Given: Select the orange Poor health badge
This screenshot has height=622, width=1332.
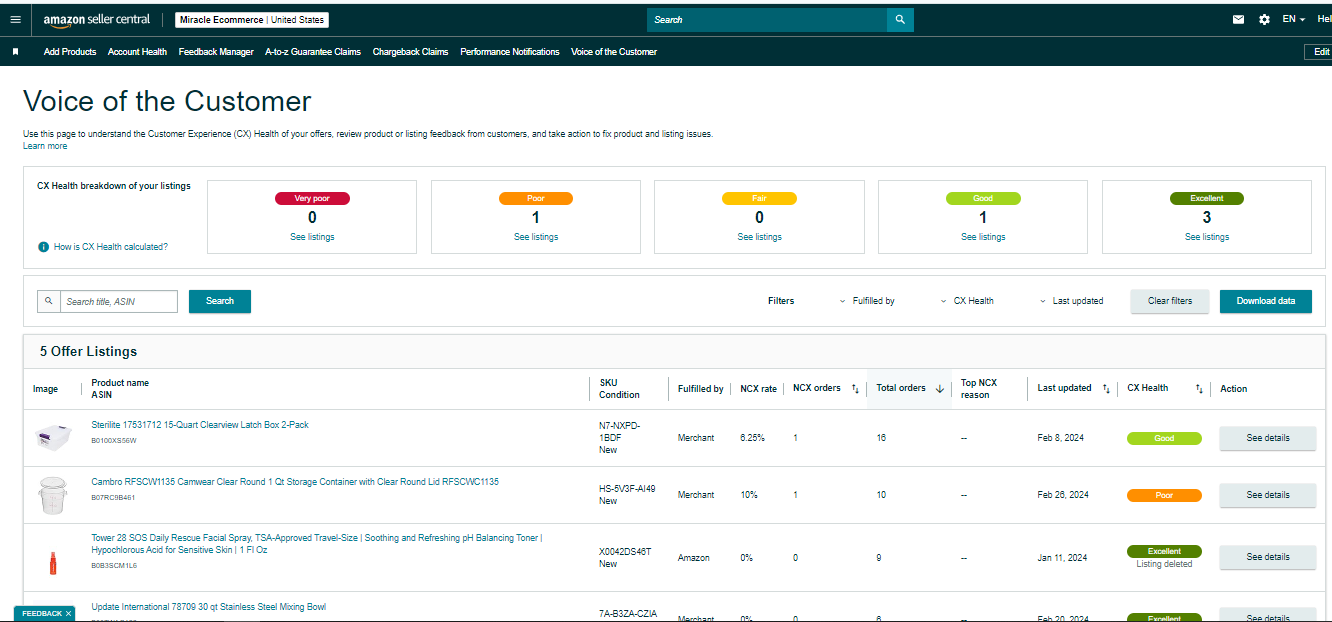Looking at the screenshot, I should point(1164,495).
